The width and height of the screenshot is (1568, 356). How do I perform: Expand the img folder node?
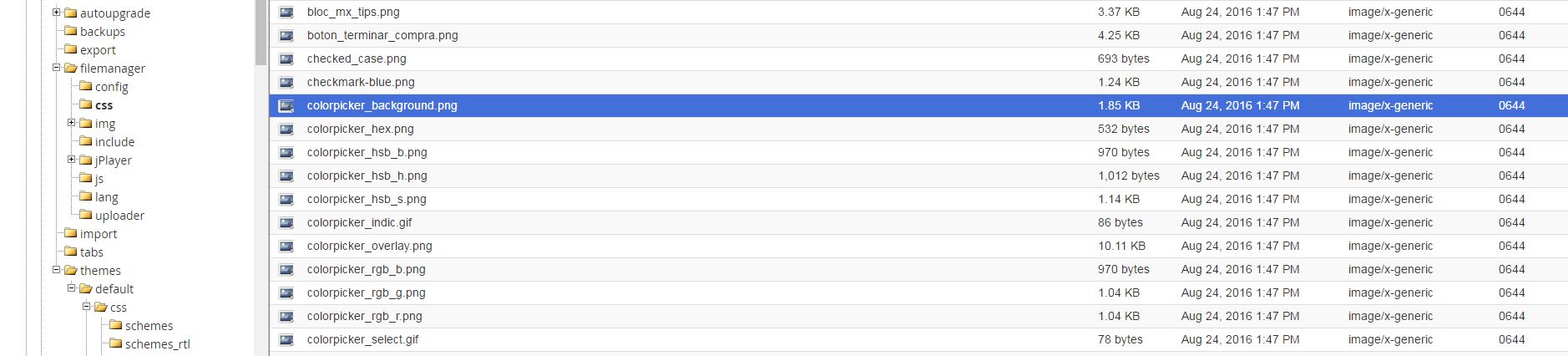[72, 123]
